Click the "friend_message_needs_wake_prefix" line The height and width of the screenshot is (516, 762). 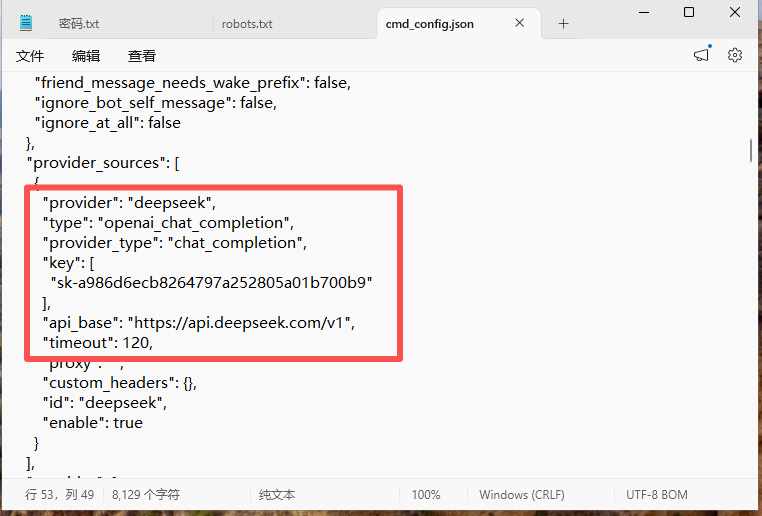pyautogui.click(x=193, y=83)
